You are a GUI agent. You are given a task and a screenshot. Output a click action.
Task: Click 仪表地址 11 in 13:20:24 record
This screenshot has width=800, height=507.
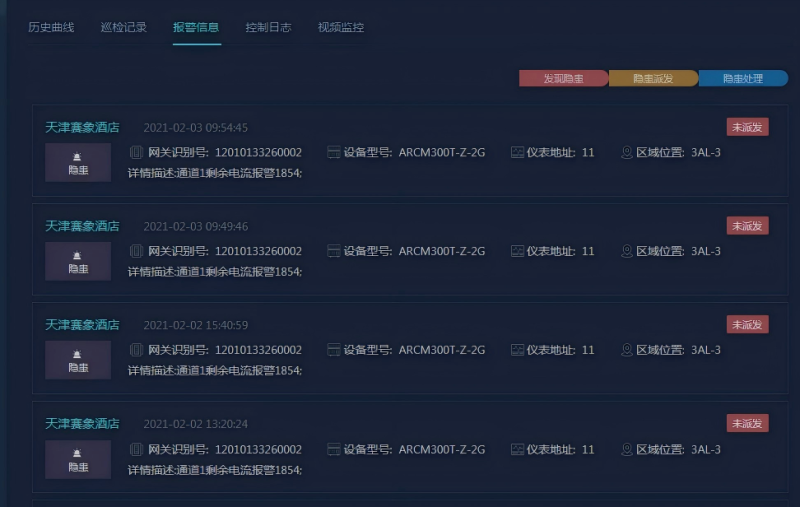pyautogui.click(x=560, y=449)
